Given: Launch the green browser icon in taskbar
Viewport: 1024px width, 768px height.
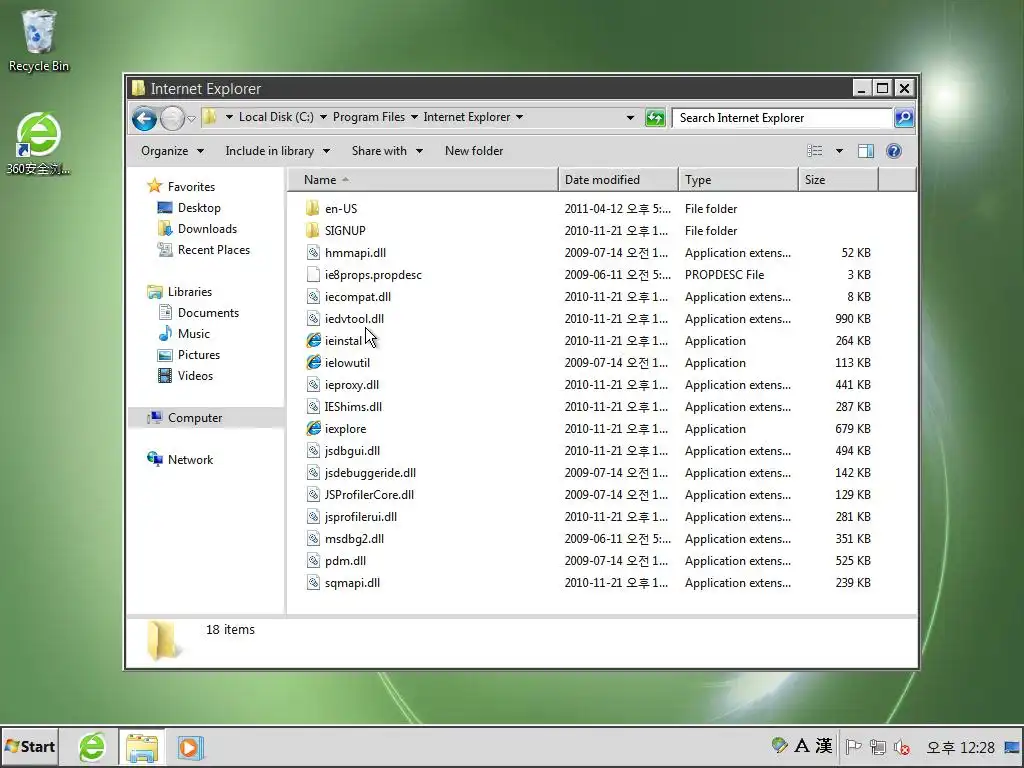Looking at the screenshot, I should coord(92,747).
